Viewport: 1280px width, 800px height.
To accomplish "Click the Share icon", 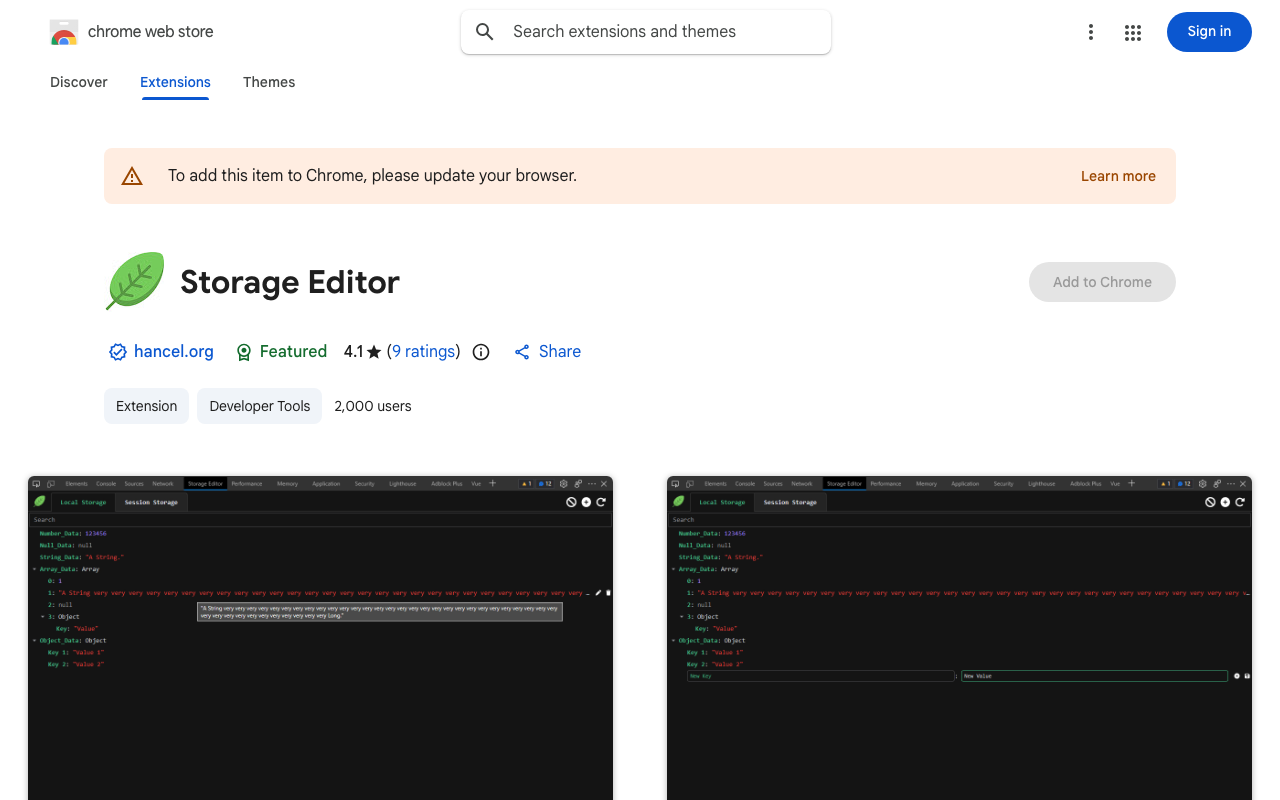I will pyautogui.click(x=522, y=352).
